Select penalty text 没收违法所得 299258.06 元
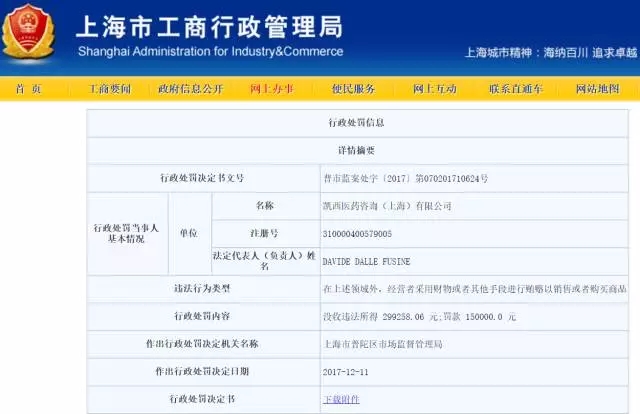This screenshot has width=640, height=414. (x=380, y=317)
